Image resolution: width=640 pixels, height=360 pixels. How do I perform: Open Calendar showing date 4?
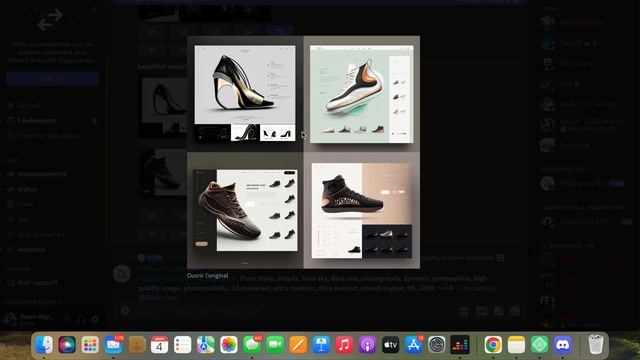point(159,345)
